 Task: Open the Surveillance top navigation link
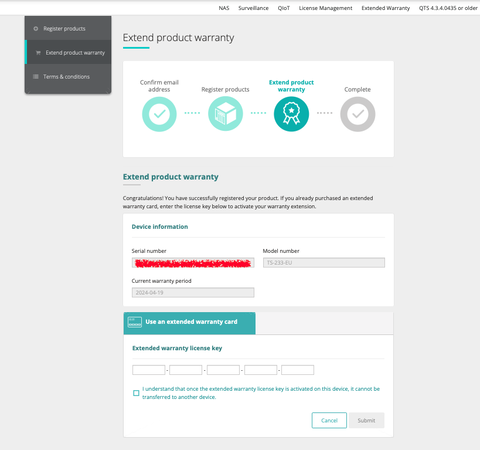tap(253, 8)
